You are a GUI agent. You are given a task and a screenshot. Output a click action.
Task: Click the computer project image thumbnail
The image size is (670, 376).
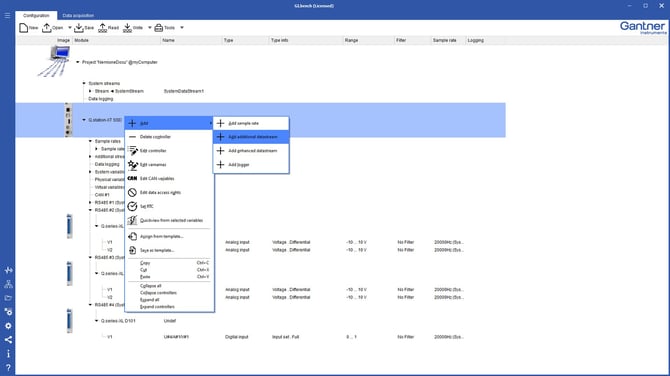55,62
